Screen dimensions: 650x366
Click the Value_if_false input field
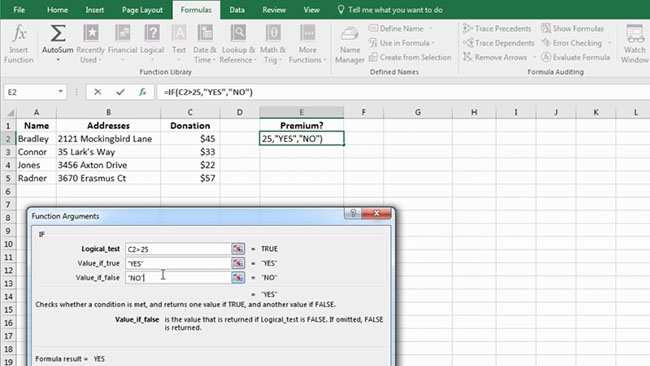[178, 278]
